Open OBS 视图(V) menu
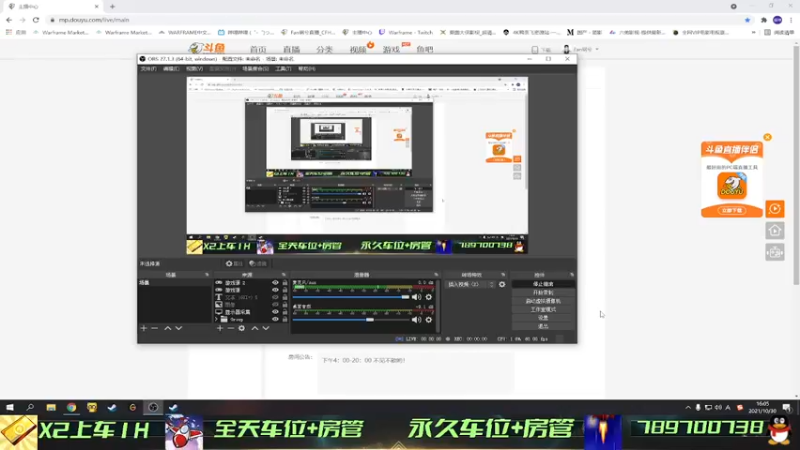800x450 pixels. [194, 69]
